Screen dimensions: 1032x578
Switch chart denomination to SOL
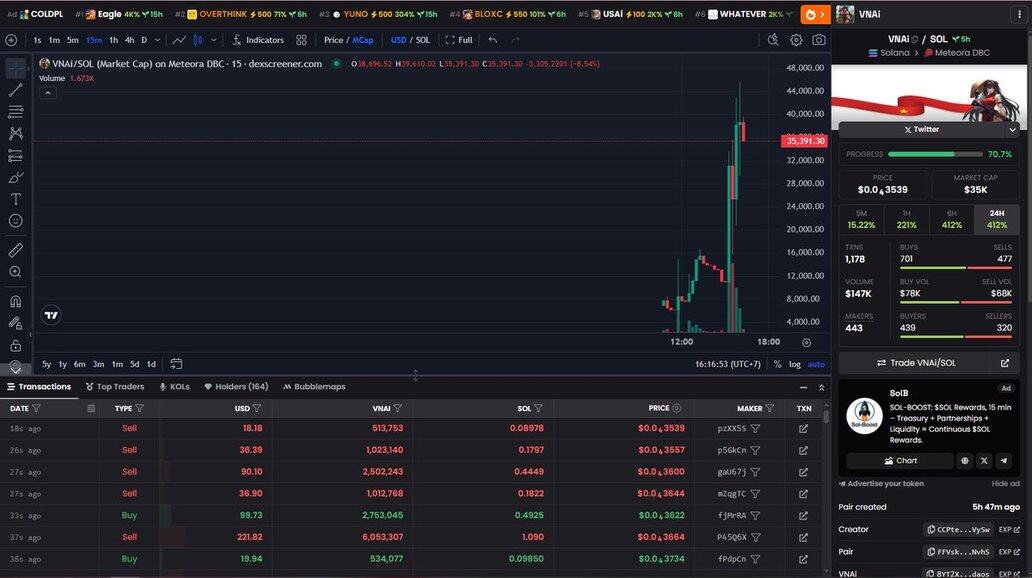423,40
